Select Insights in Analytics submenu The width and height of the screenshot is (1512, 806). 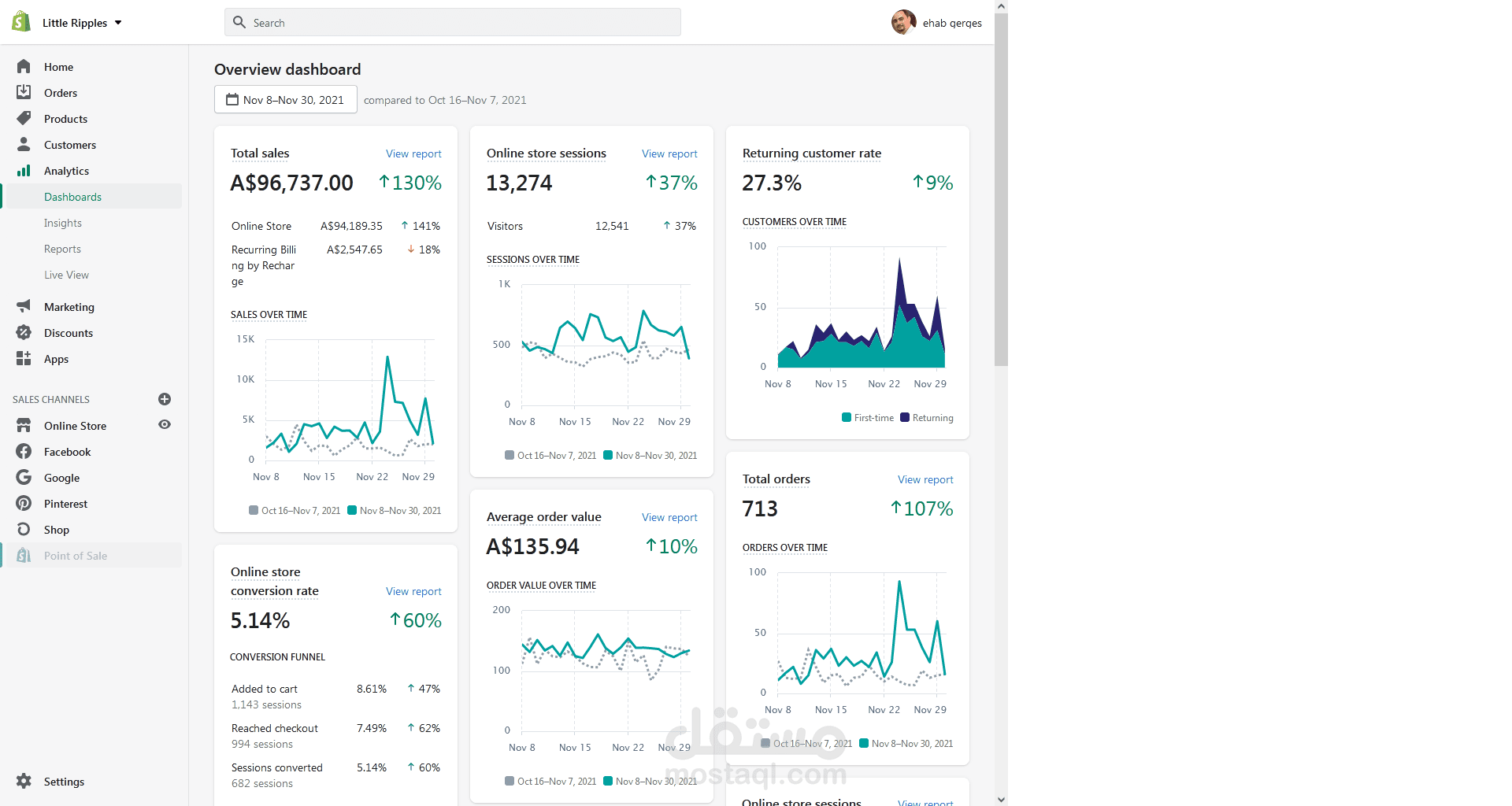(x=63, y=223)
